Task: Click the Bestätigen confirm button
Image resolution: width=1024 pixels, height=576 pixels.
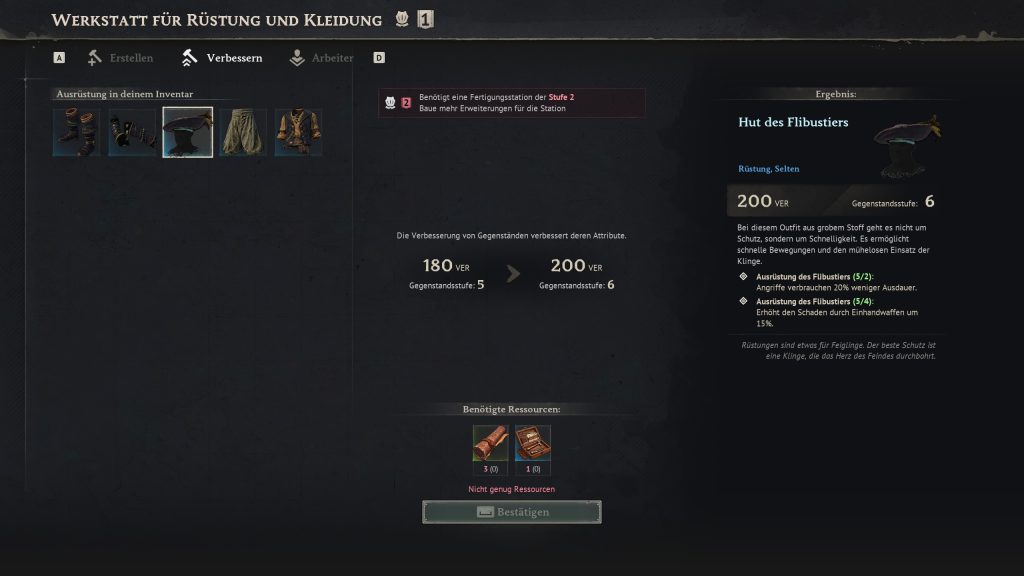Action: pyautogui.click(x=512, y=512)
